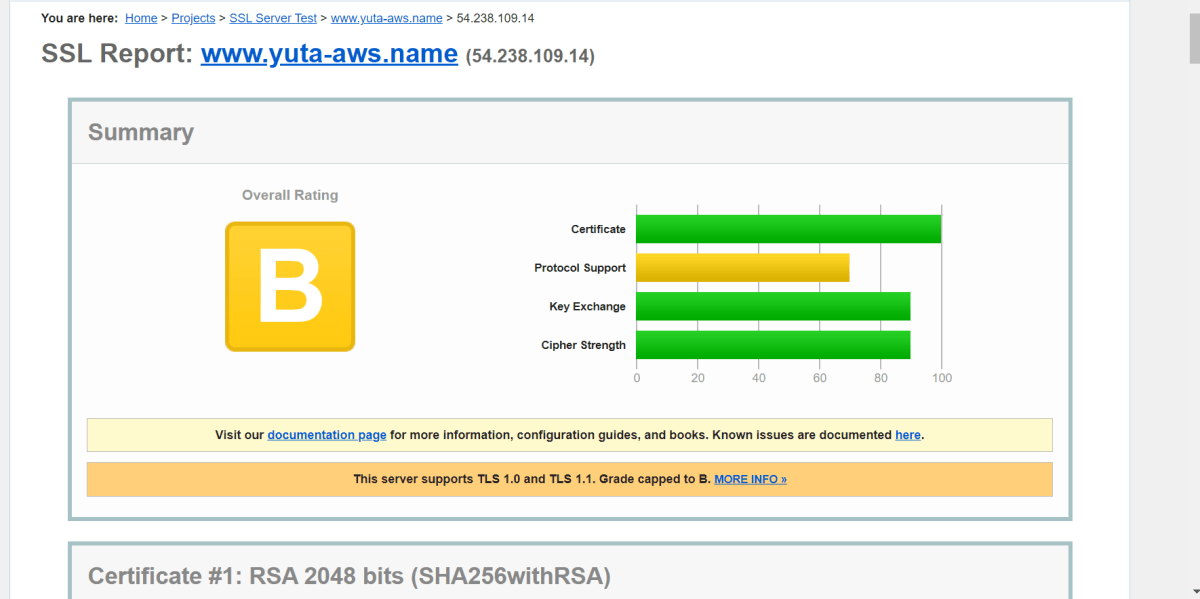This screenshot has height=599, width=1200.
Task: Go to the Projects breadcrumb link
Action: click(x=193, y=18)
